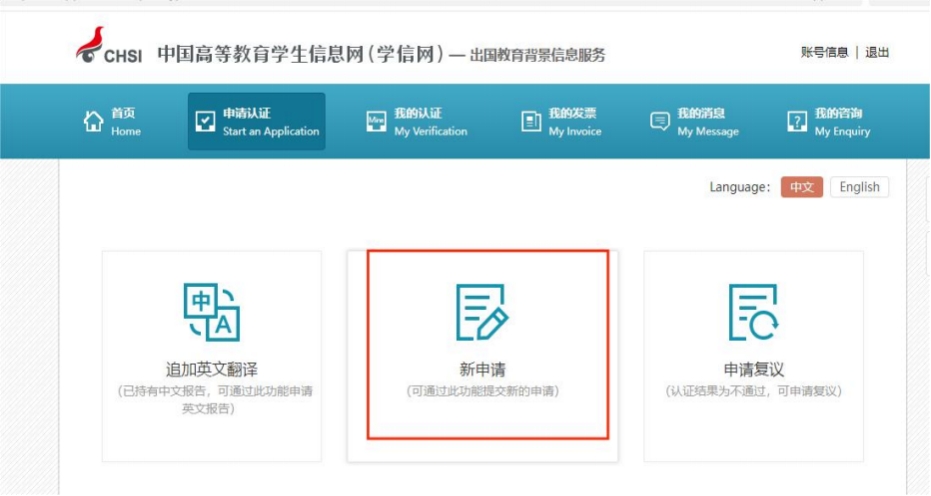Click the 新申请 card title text
Viewport: 931px width, 496px height.
pos(482,369)
